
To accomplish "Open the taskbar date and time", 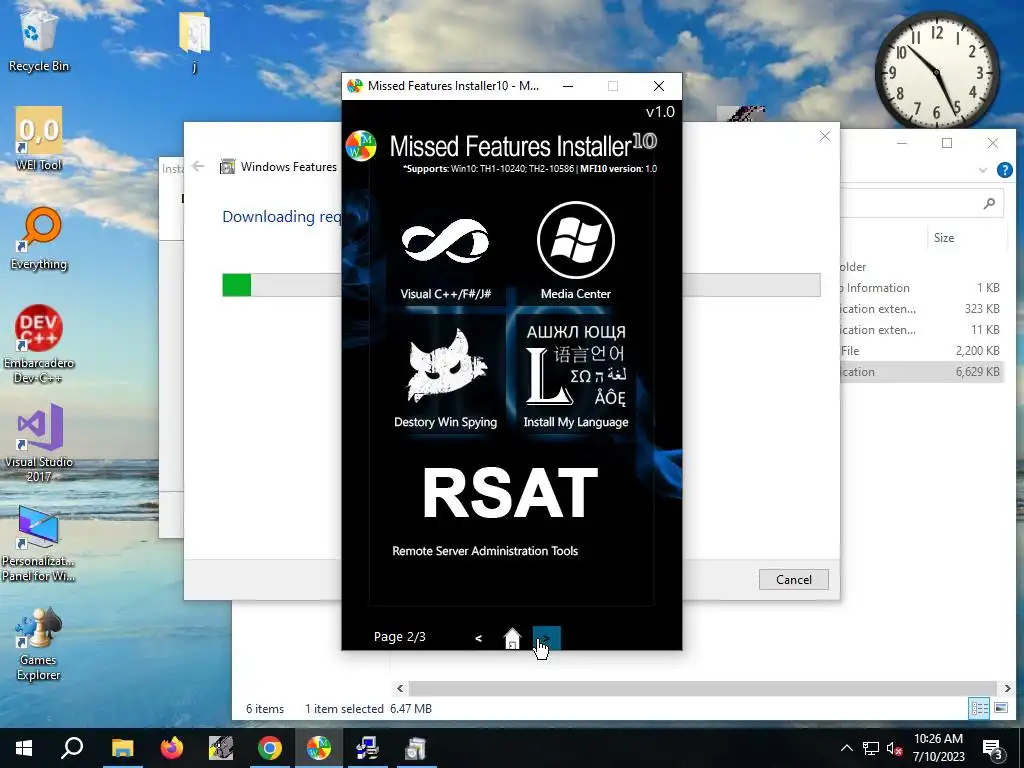I will click(x=938, y=748).
